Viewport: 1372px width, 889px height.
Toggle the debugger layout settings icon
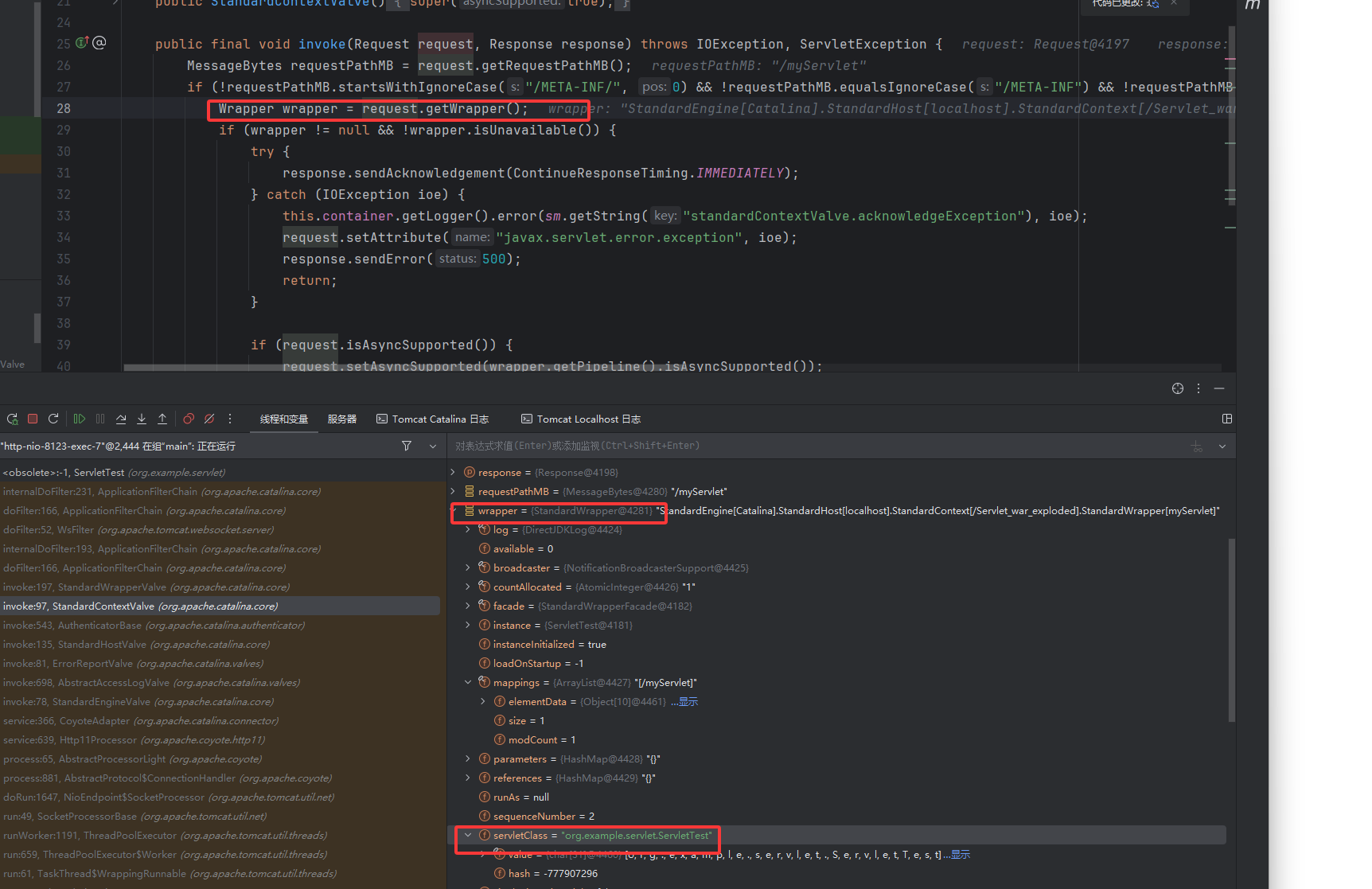[x=1227, y=419]
